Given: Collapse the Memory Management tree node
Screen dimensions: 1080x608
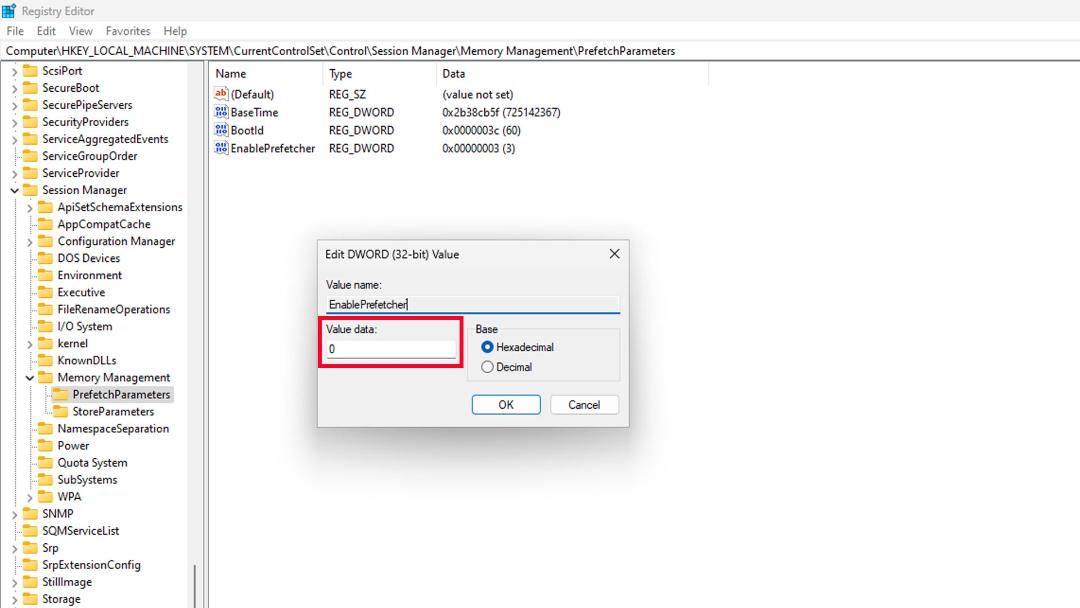Looking at the screenshot, I should pos(30,378).
